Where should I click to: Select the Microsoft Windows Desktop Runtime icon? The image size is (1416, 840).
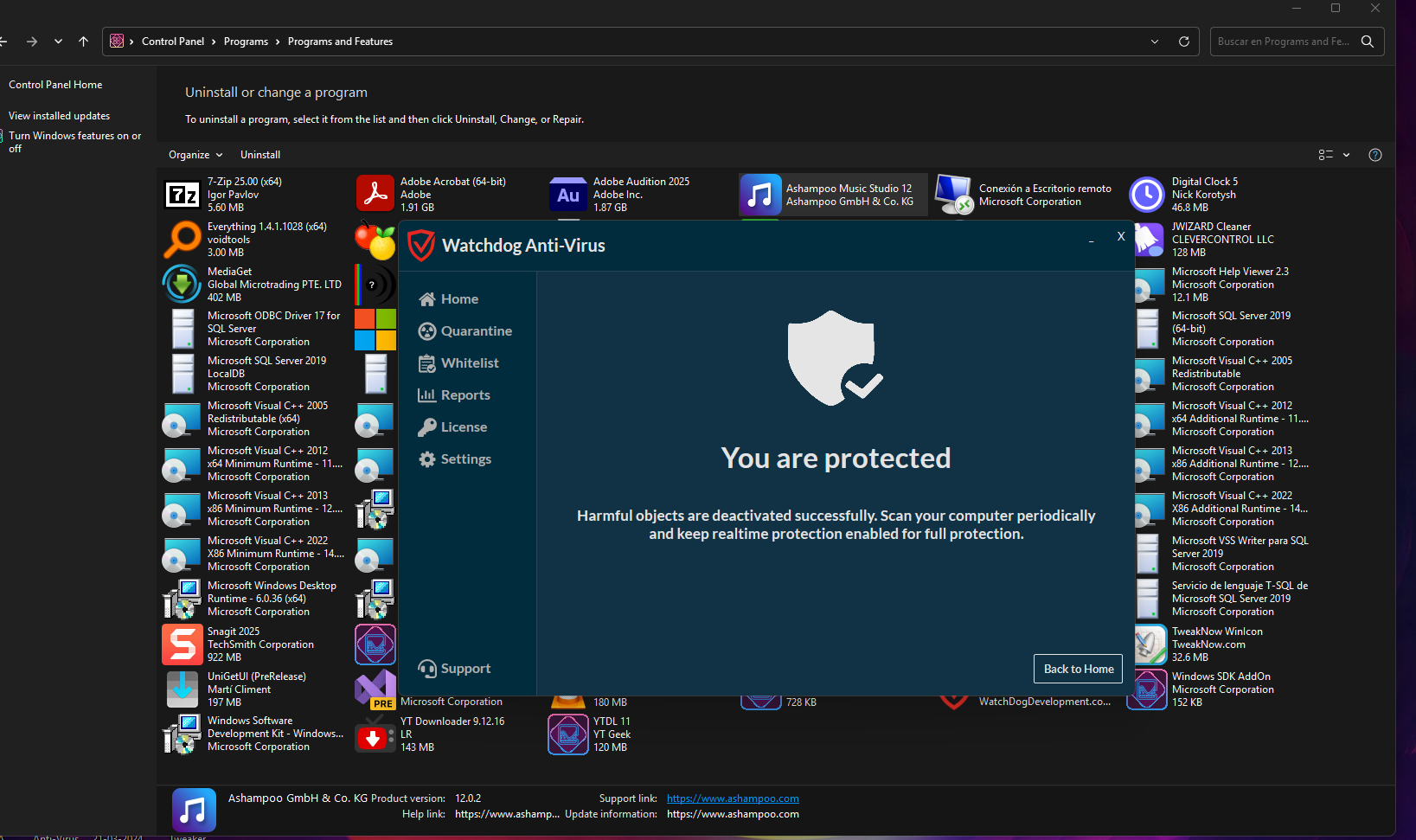(x=183, y=599)
